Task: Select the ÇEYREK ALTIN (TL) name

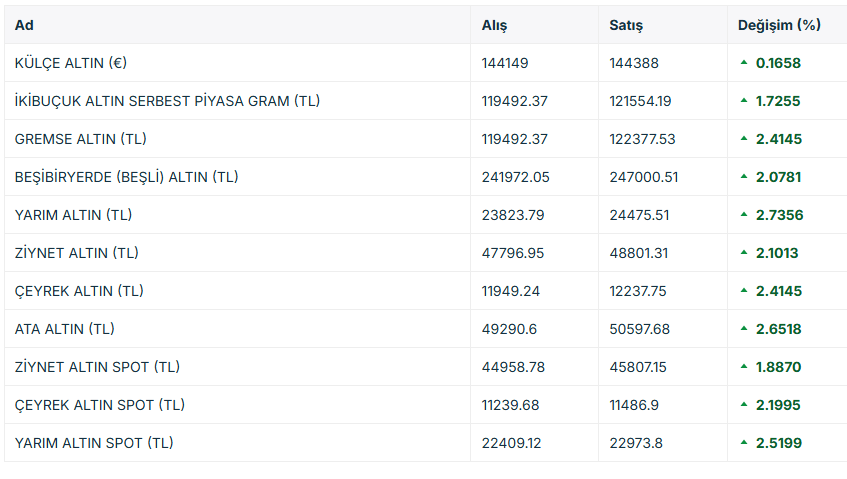Action: click(x=79, y=291)
